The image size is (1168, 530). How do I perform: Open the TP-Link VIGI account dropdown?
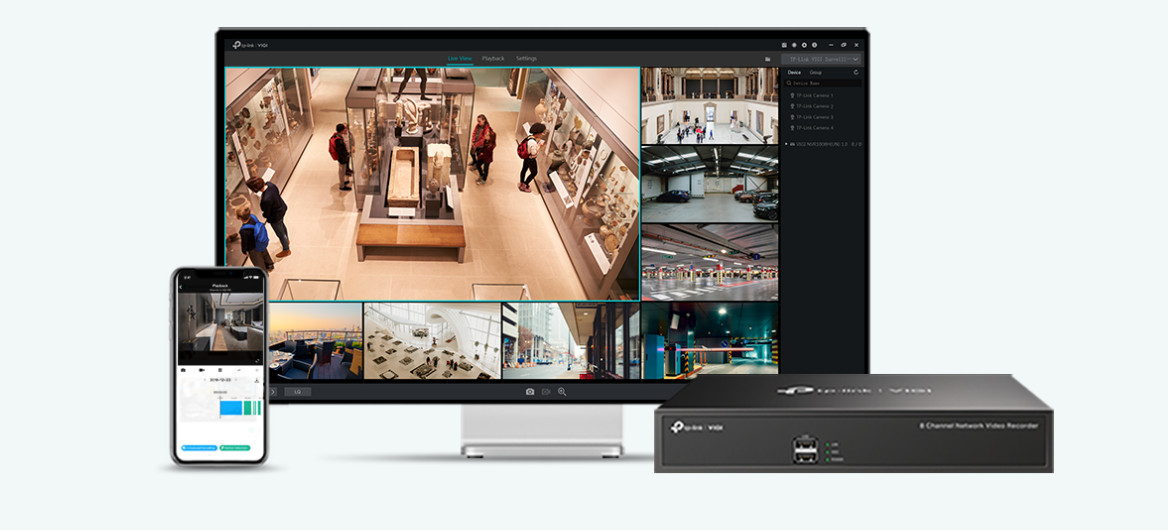(821, 59)
